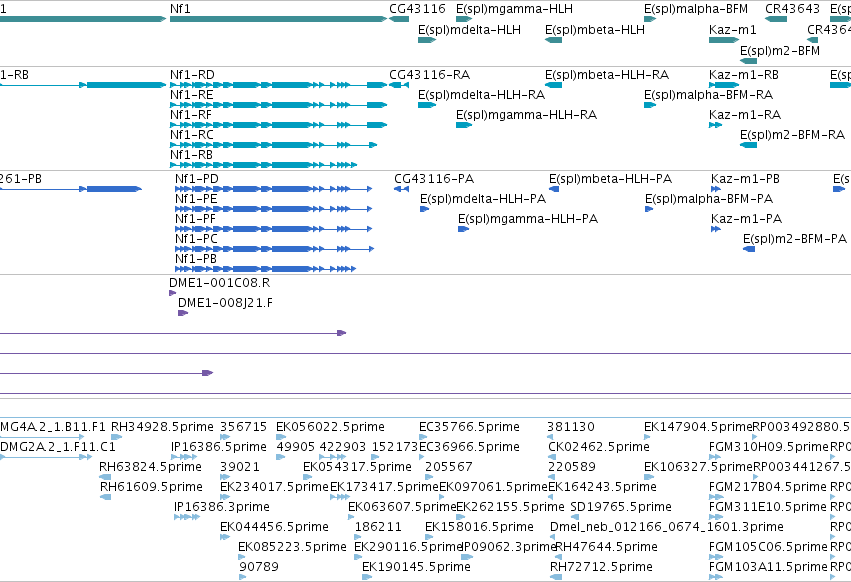
Task: Click E(spl)mgamma-HLH-RA transcript
Action: coord(464,125)
